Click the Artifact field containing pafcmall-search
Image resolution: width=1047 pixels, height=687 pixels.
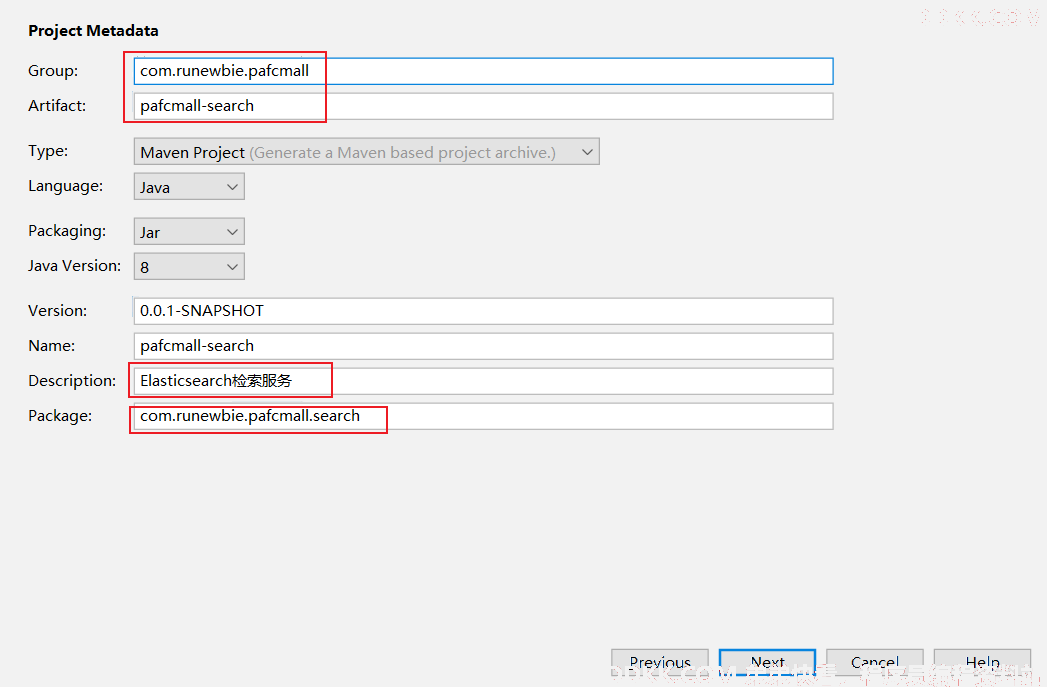coord(483,106)
